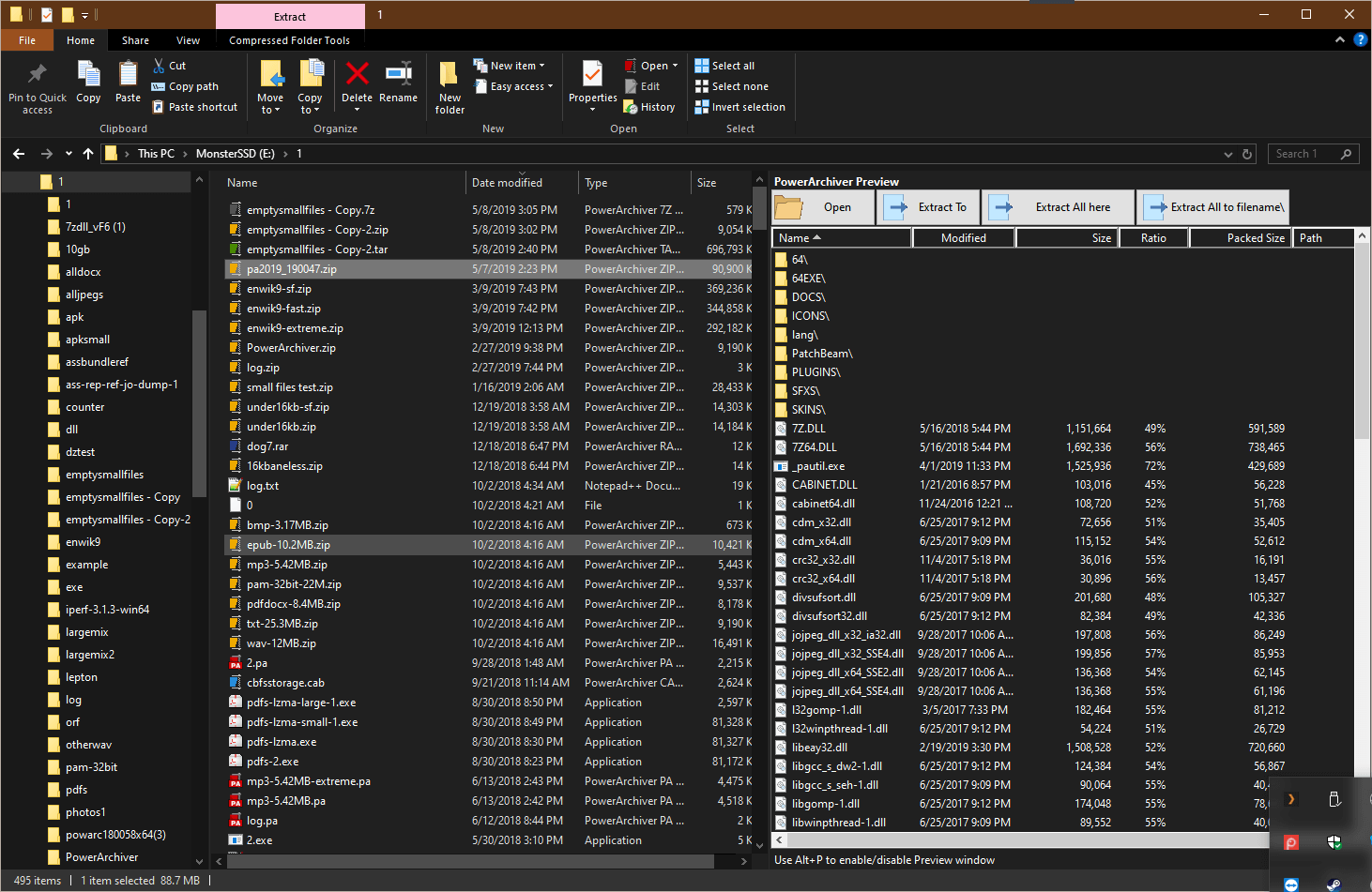
Task: Refresh the address bar location
Action: (x=1247, y=154)
